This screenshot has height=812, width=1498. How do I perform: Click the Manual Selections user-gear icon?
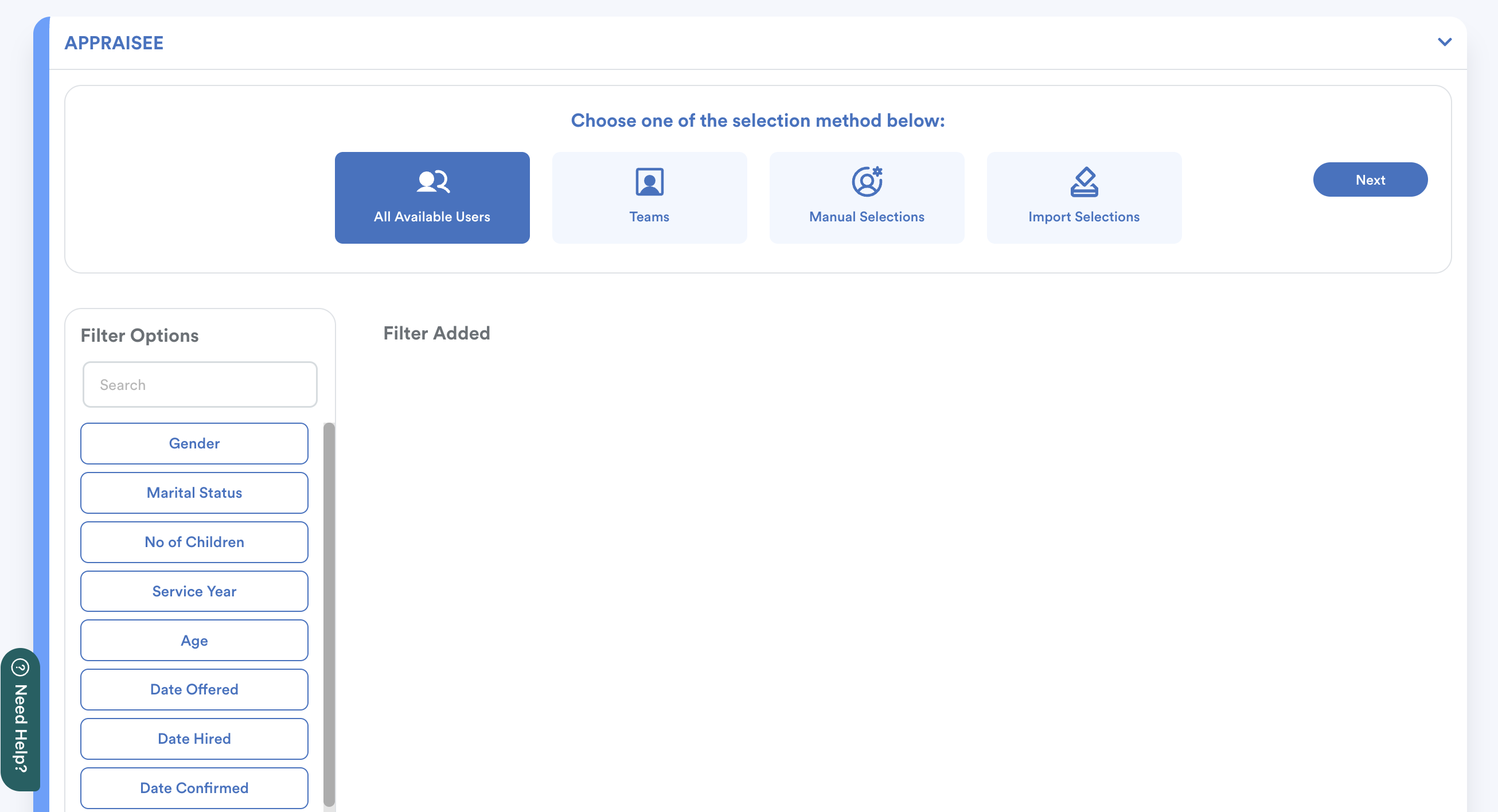pyautogui.click(x=867, y=181)
